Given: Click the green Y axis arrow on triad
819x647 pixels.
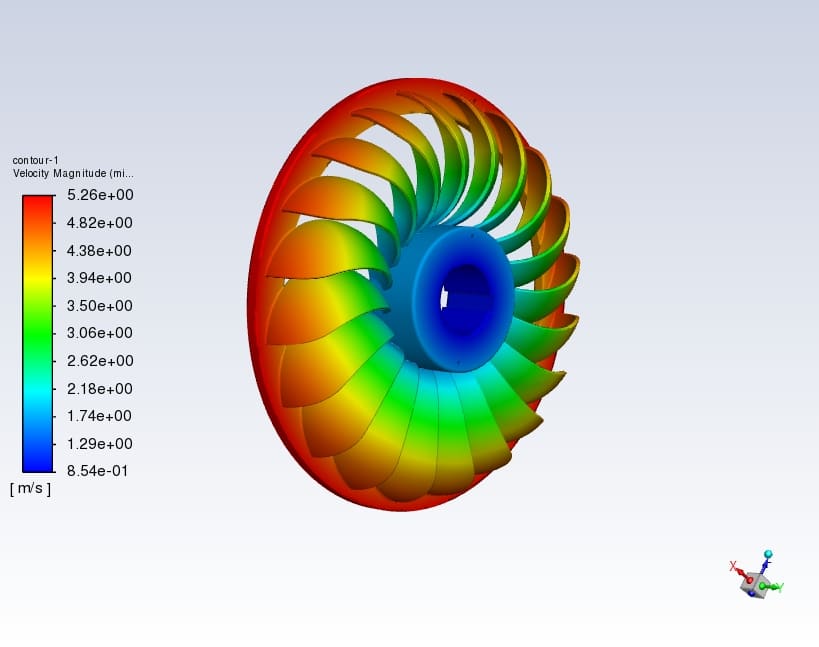Looking at the screenshot, I should pyautogui.click(x=774, y=587).
